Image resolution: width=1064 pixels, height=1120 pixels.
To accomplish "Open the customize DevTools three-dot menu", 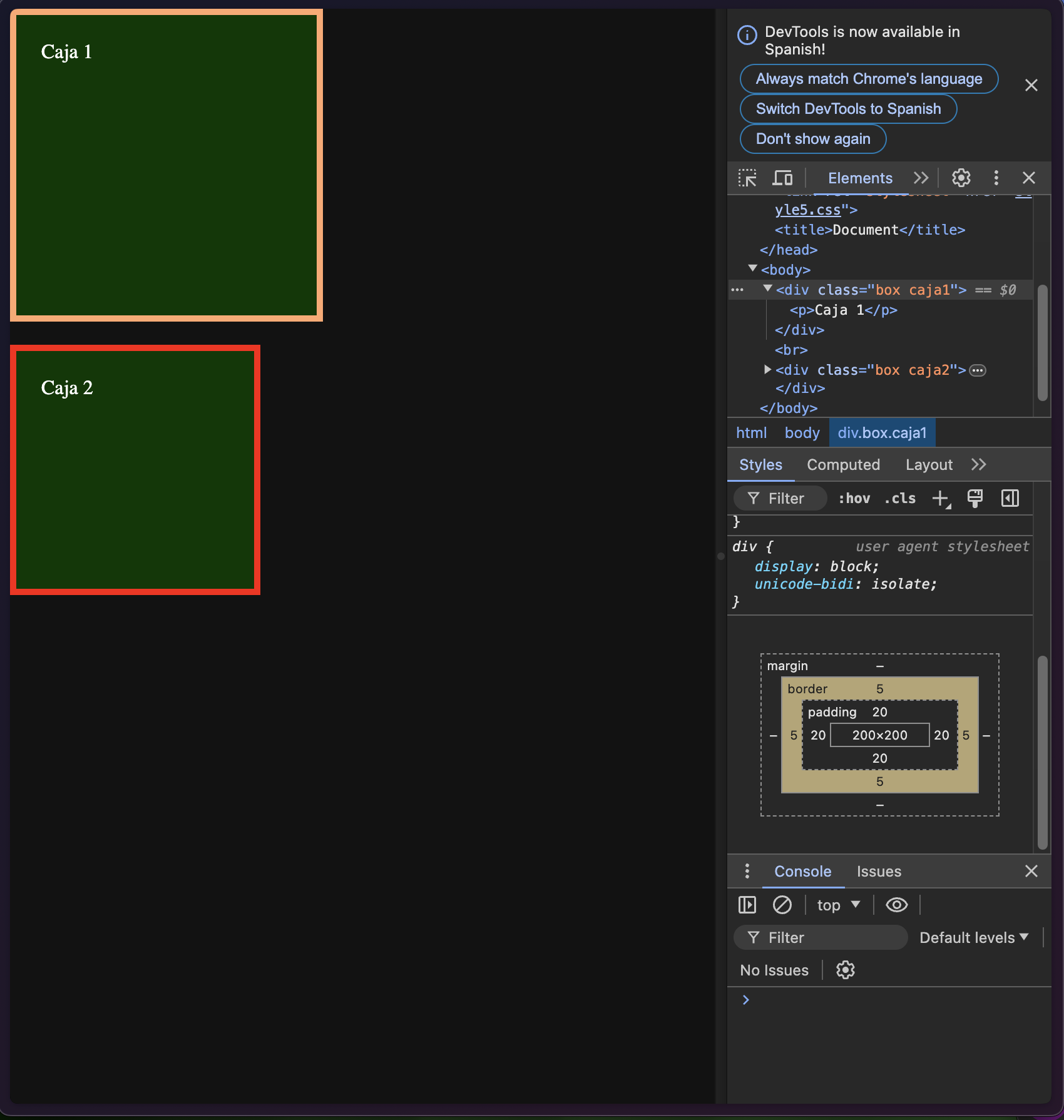I will click(996, 178).
